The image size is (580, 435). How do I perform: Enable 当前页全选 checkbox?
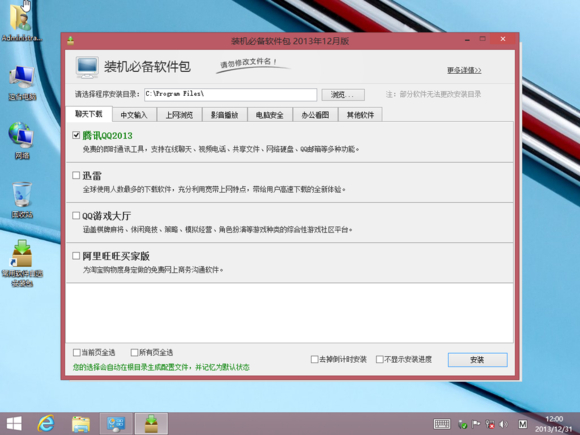(x=77, y=353)
